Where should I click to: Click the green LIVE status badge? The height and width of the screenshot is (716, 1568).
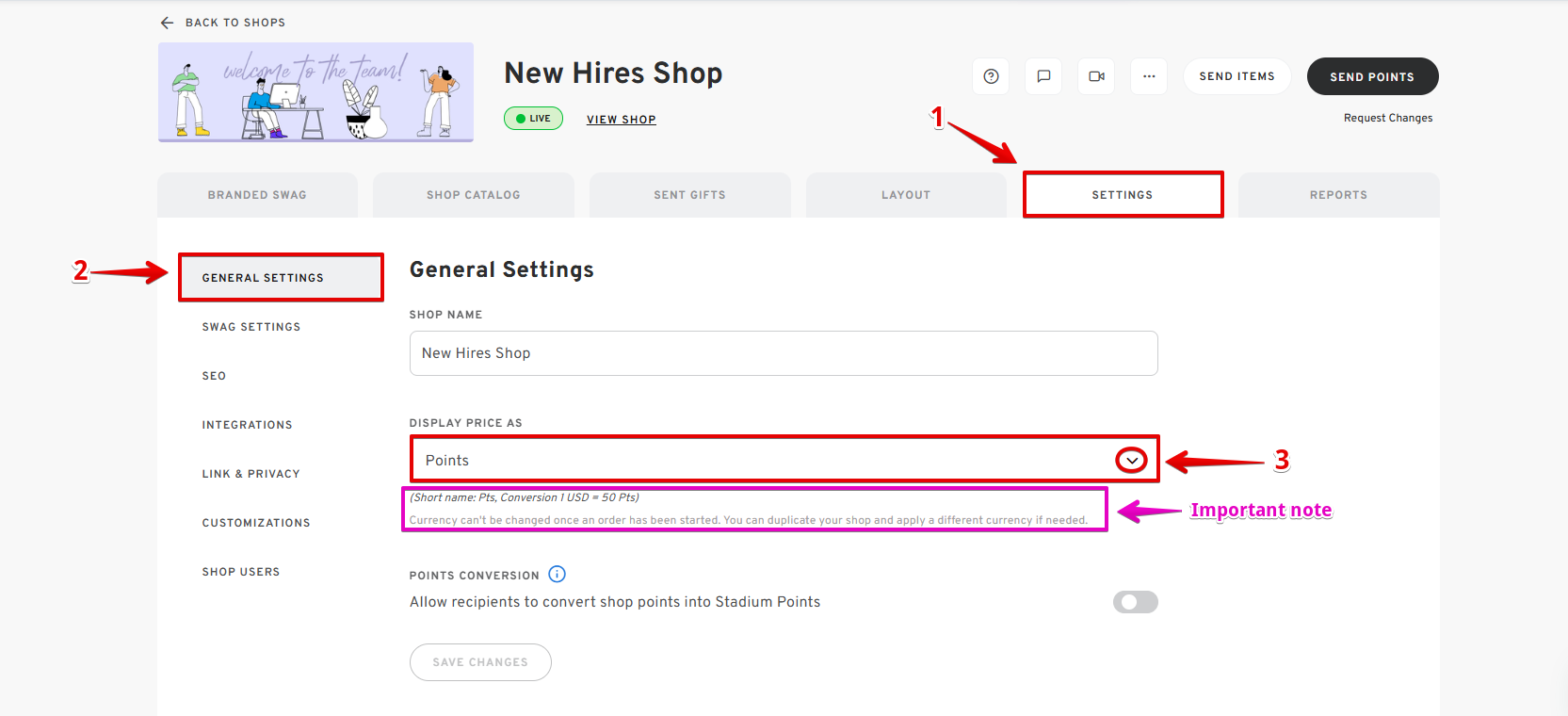tap(533, 119)
